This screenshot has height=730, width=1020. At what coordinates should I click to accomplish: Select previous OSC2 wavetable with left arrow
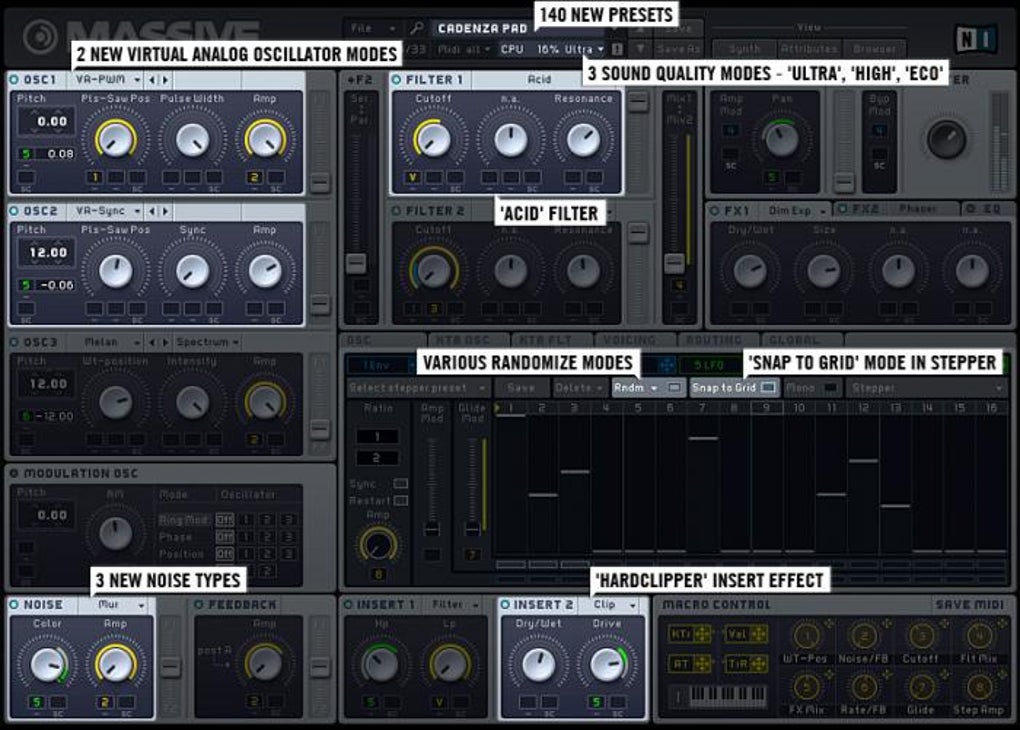(152, 211)
